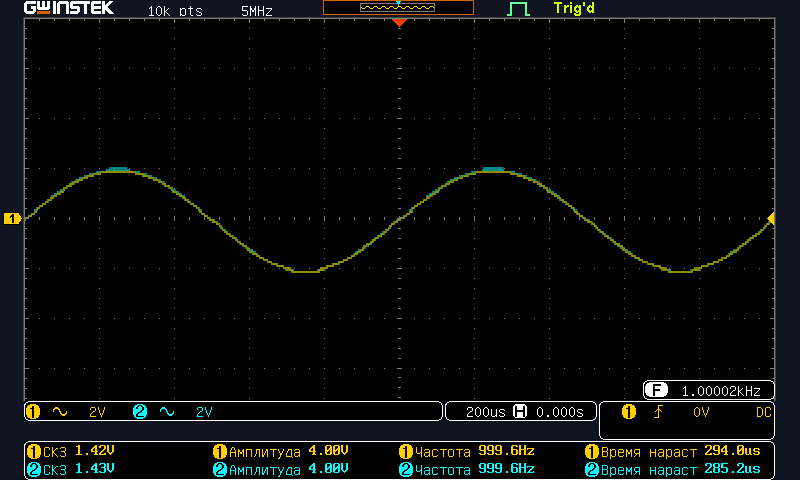Click the 5MHz sample rate readout
This screenshot has width=800, height=480.
[x=257, y=11]
